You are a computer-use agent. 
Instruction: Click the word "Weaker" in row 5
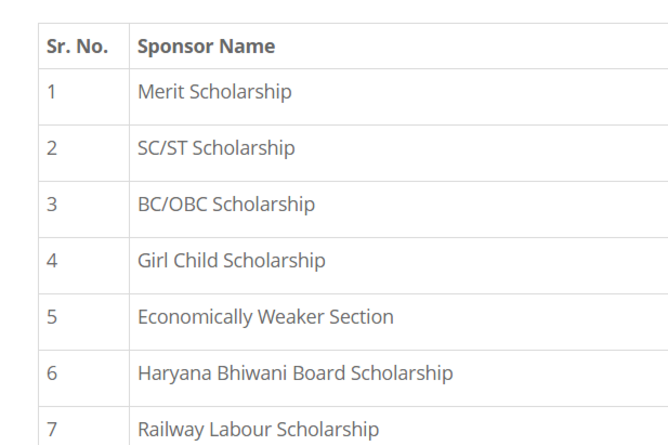(291, 317)
